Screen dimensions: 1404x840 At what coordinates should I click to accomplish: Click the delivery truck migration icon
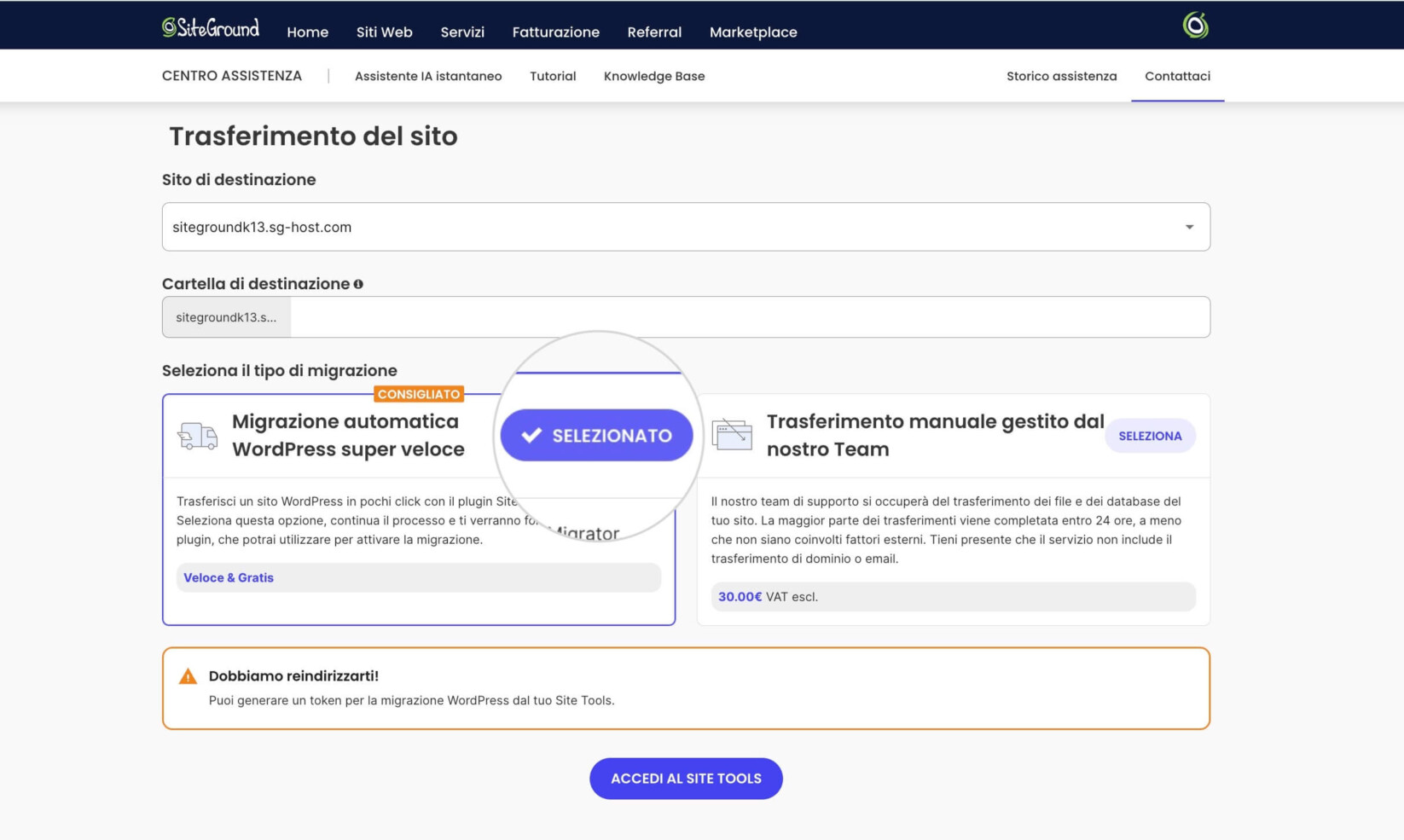click(198, 436)
